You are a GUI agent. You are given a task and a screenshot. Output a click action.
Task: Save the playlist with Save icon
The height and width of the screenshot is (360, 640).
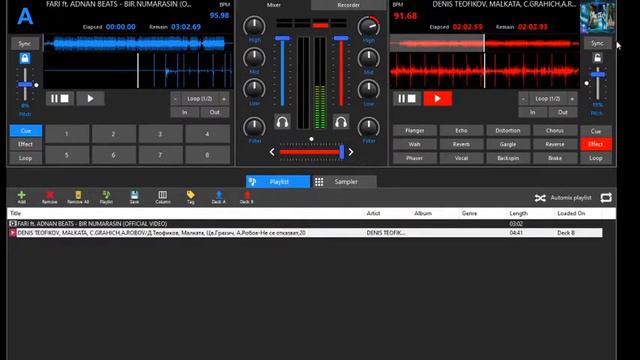coord(134,197)
